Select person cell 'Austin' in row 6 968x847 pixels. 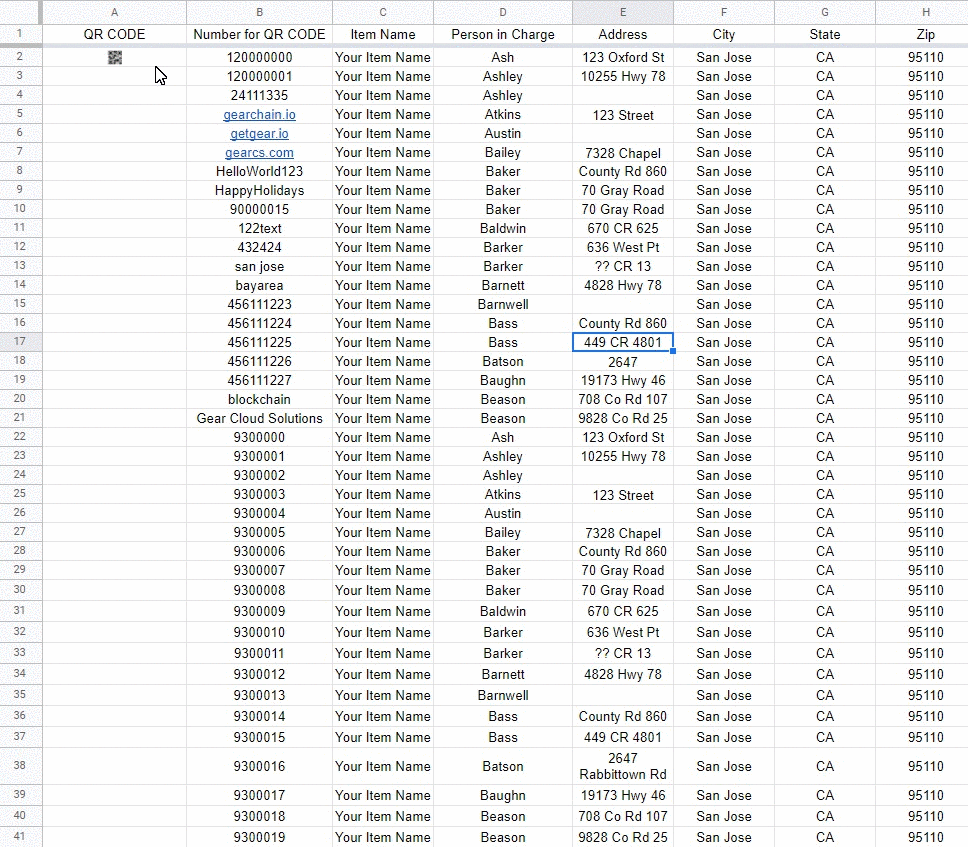[x=503, y=134]
